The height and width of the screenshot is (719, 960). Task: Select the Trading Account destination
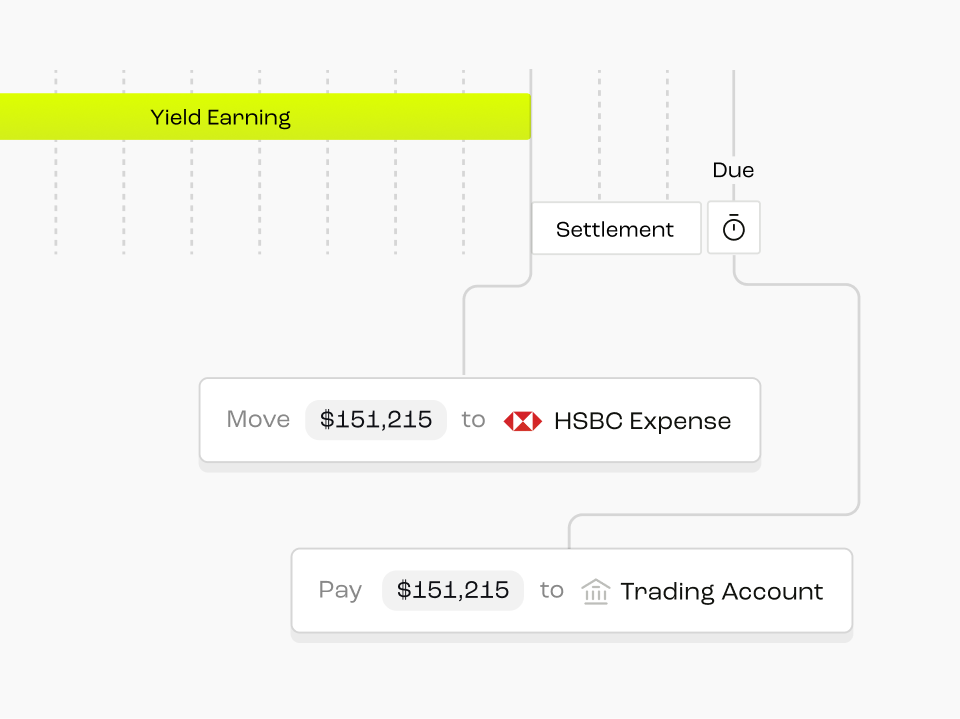(x=722, y=592)
